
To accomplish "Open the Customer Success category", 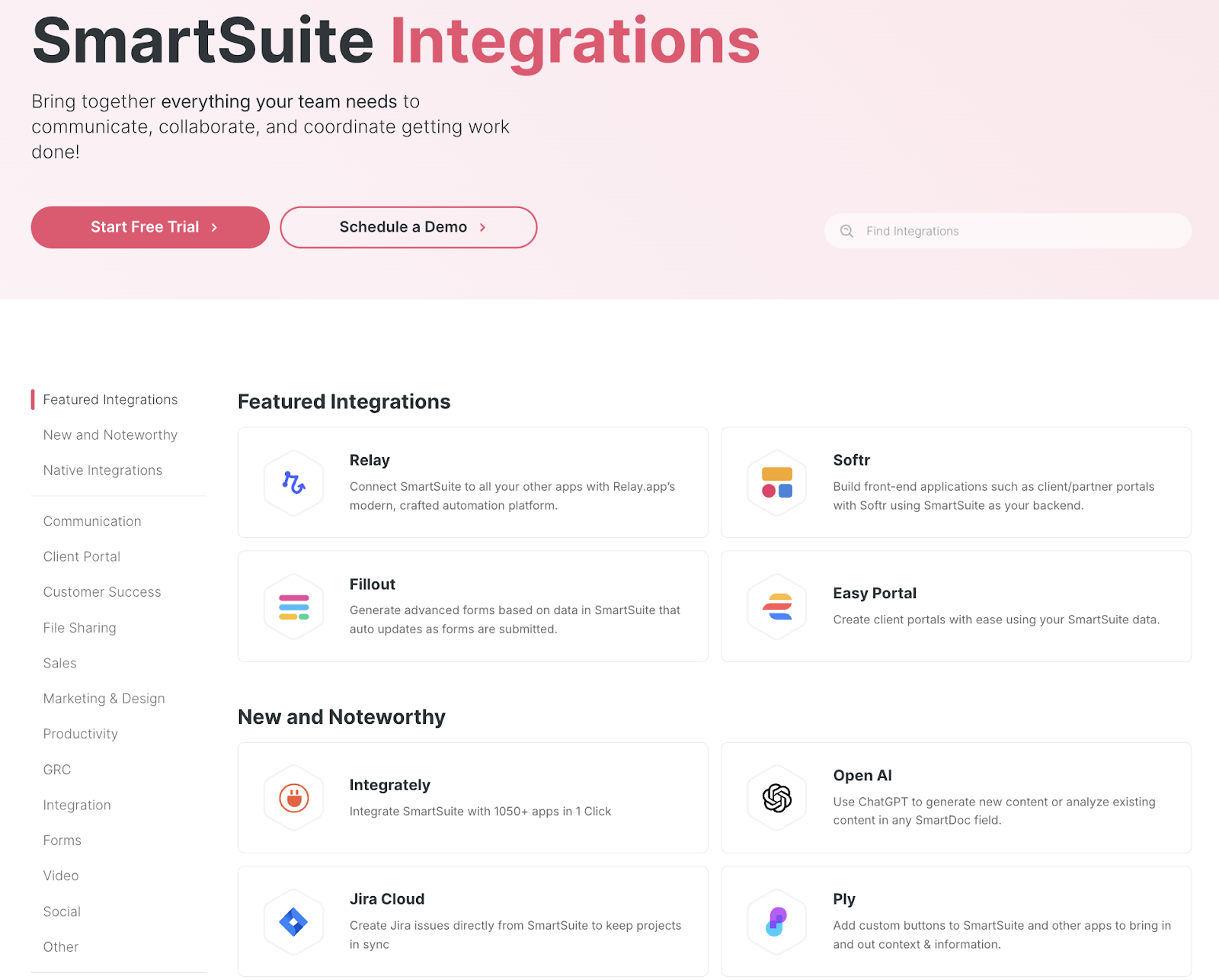I will [102, 592].
